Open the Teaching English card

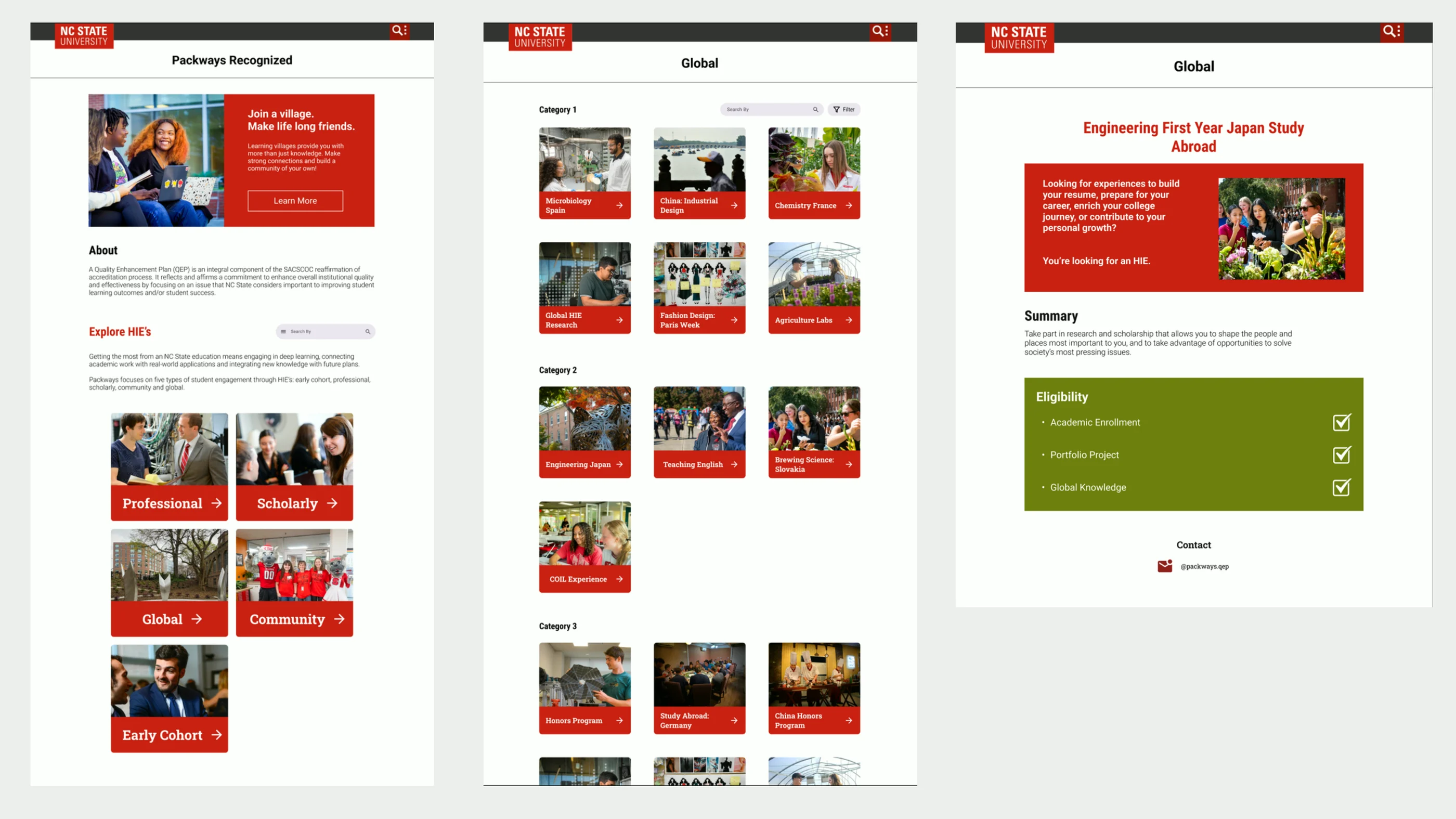[x=699, y=433]
